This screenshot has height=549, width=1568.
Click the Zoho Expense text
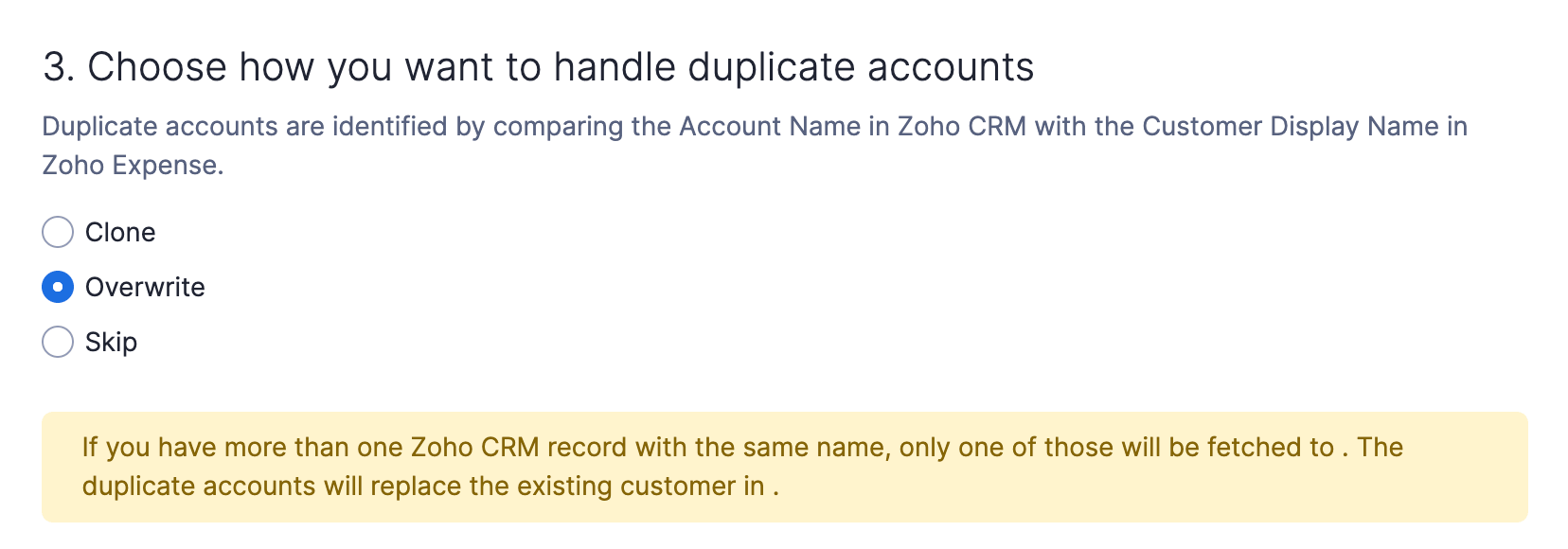tap(133, 165)
